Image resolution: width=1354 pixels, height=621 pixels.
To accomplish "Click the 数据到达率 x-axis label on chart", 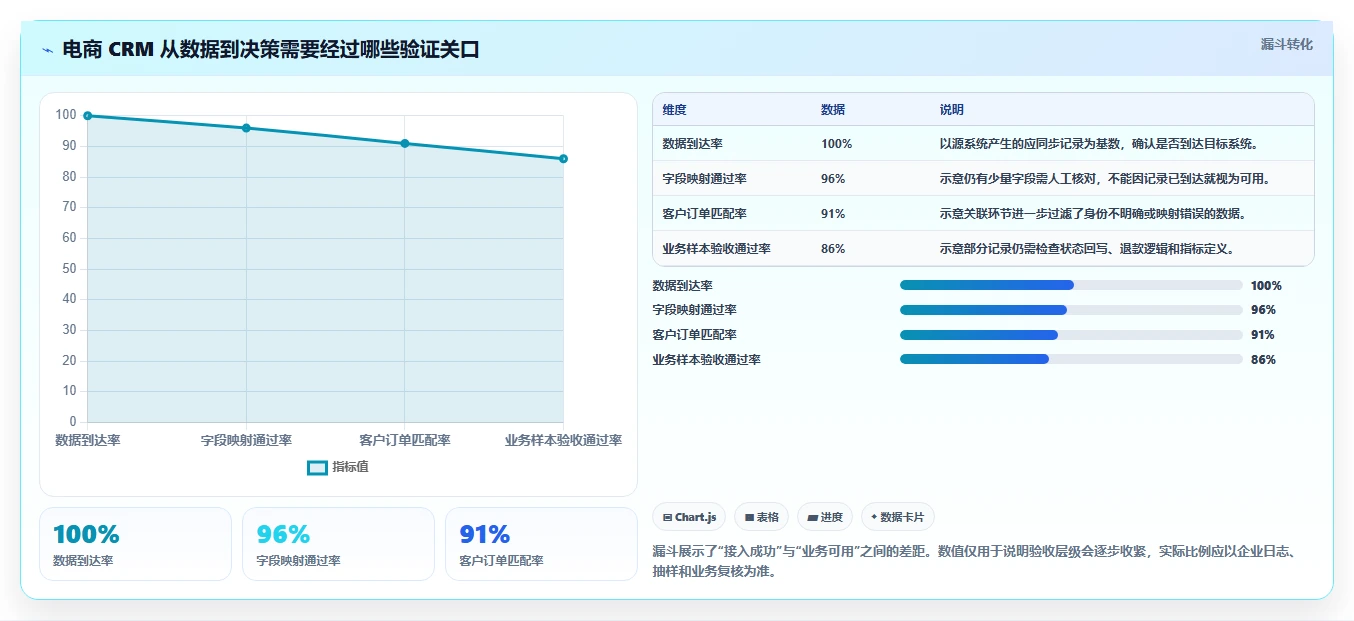I will (x=88, y=440).
